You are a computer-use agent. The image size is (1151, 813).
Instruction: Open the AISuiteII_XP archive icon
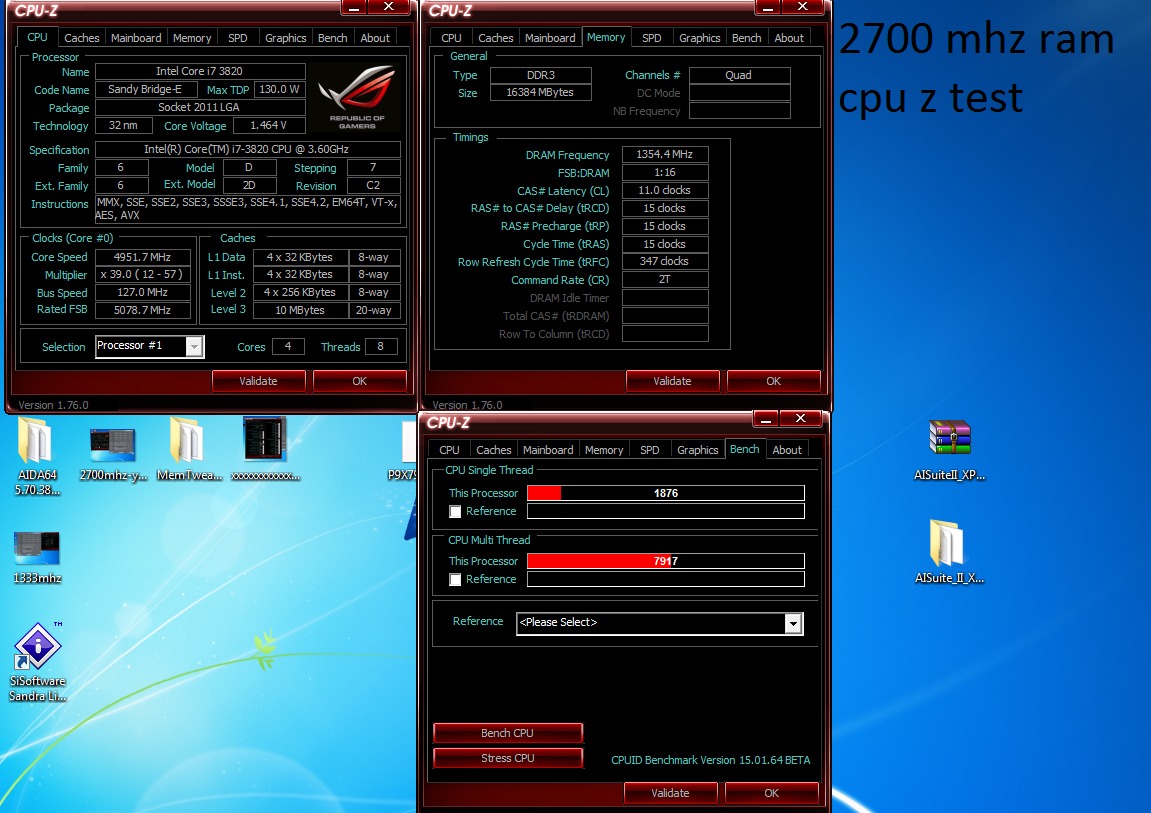point(949,451)
